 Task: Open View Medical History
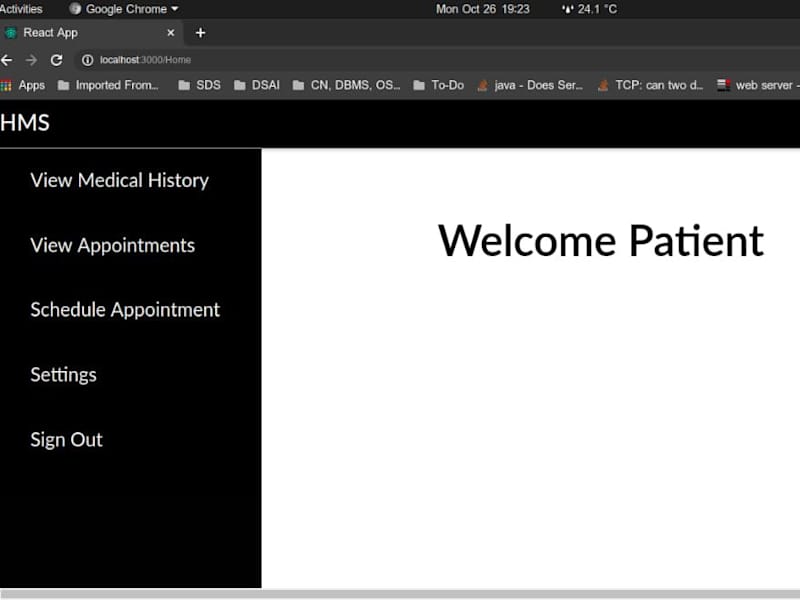tap(119, 181)
